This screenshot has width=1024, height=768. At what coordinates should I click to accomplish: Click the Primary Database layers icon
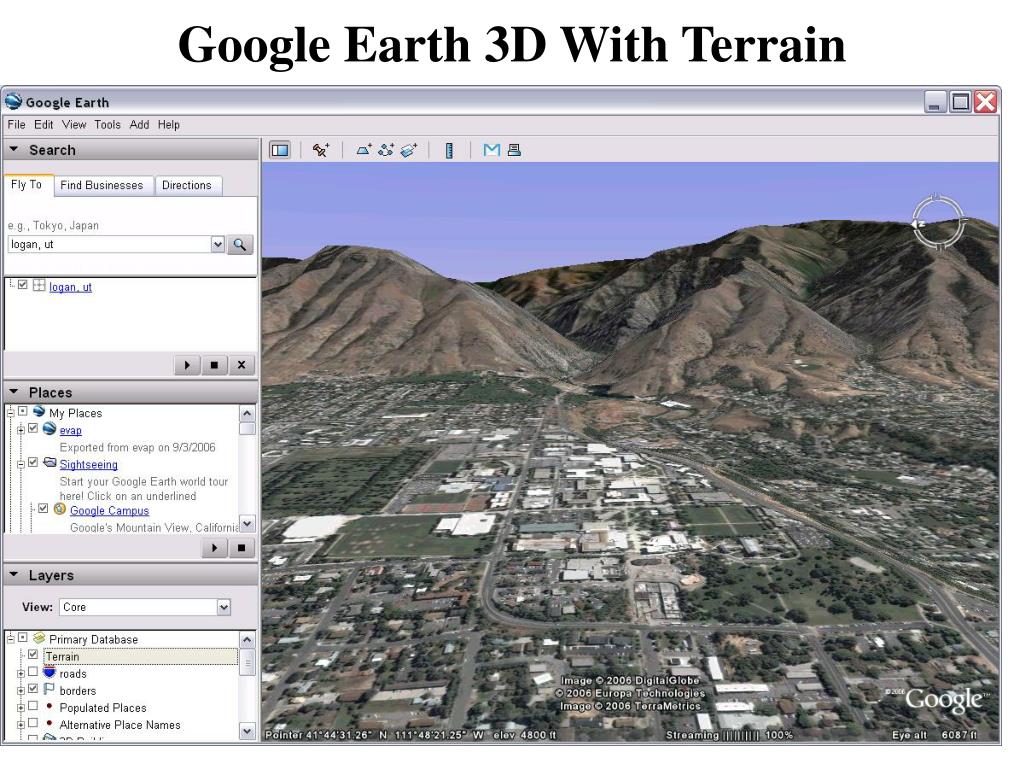[x=39, y=637]
